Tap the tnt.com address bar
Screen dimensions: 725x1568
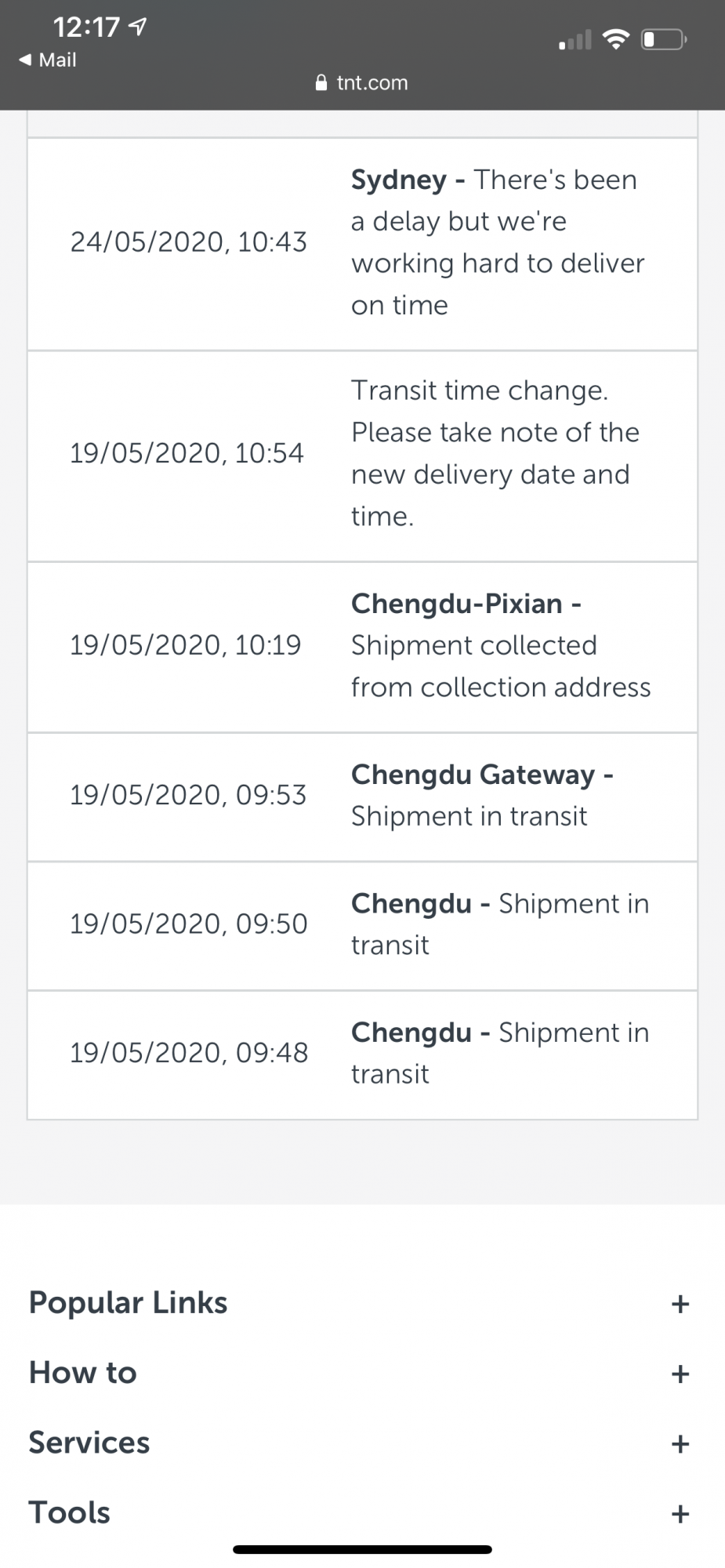(361, 83)
